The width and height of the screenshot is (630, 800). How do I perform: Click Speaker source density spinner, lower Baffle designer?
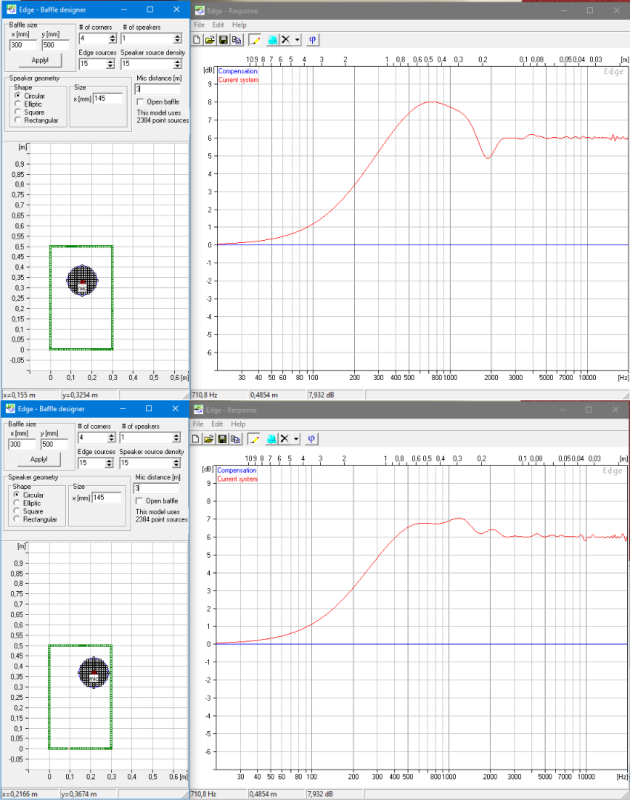point(176,463)
